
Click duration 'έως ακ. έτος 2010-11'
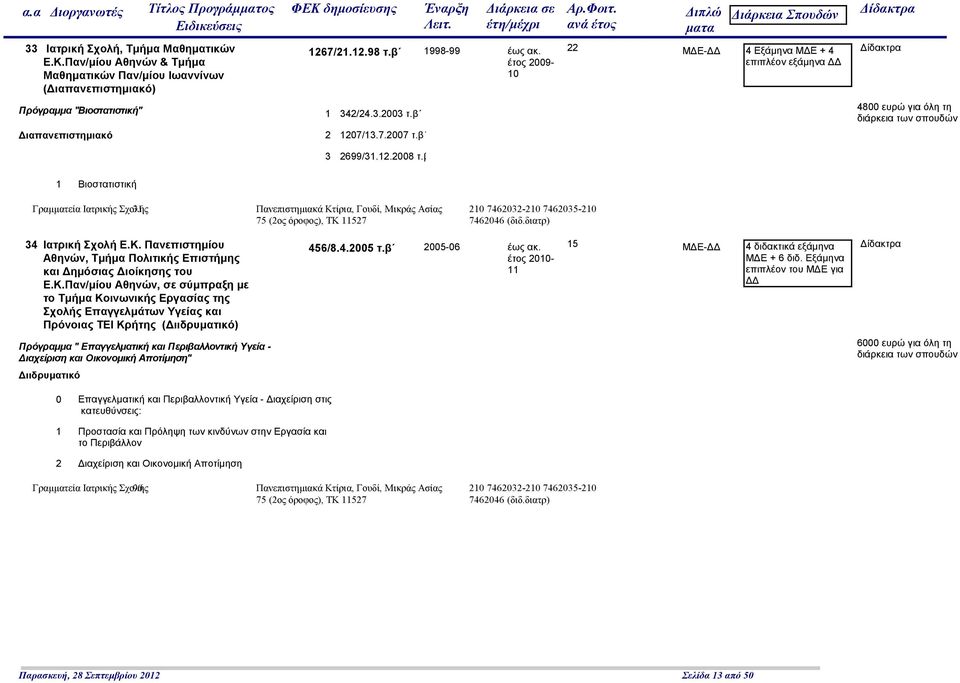530,258
